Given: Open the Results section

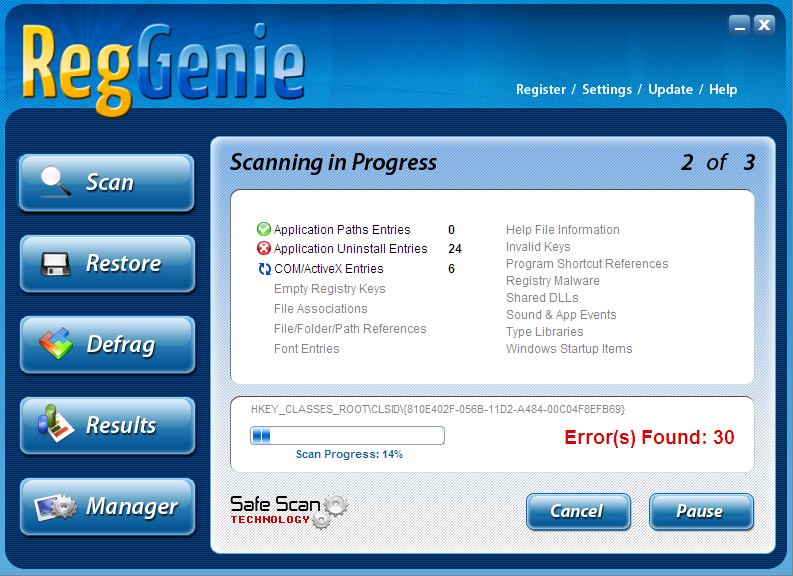Looking at the screenshot, I should 107,425.
